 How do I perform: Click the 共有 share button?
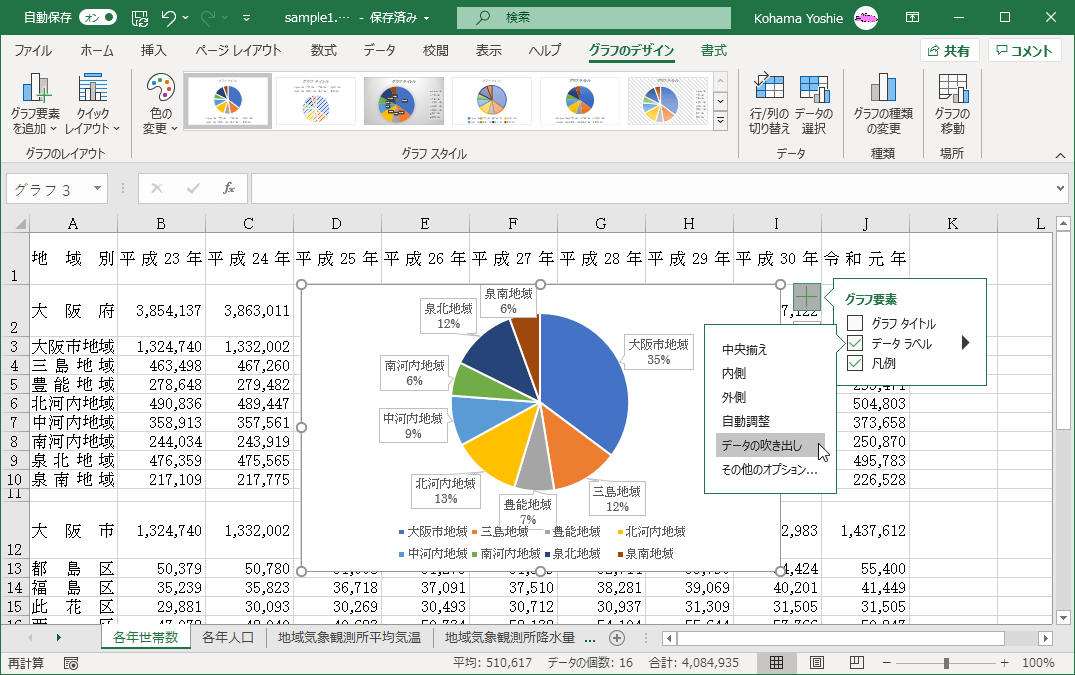[949, 51]
